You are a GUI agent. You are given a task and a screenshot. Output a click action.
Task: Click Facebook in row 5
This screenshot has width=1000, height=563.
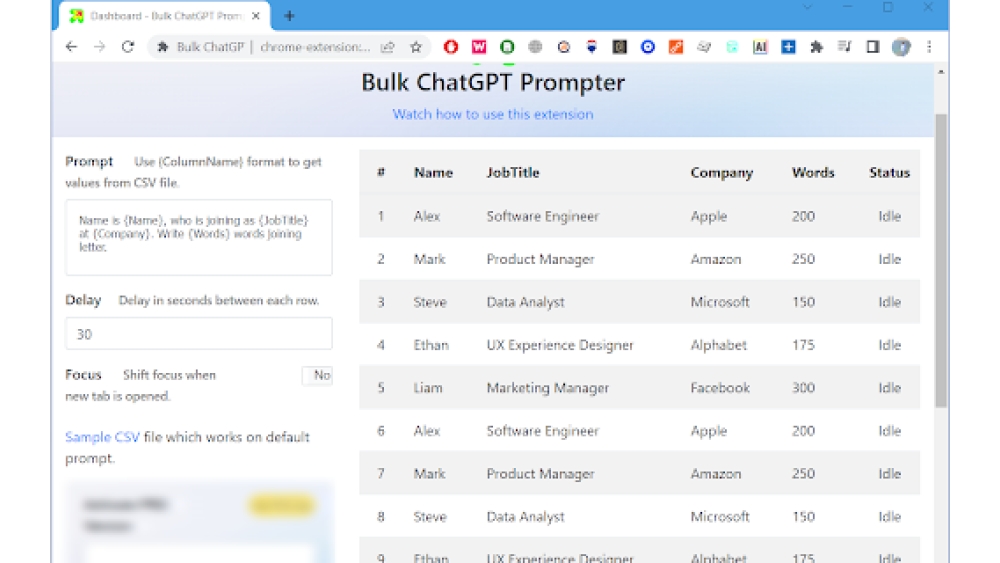pos(719,388)
